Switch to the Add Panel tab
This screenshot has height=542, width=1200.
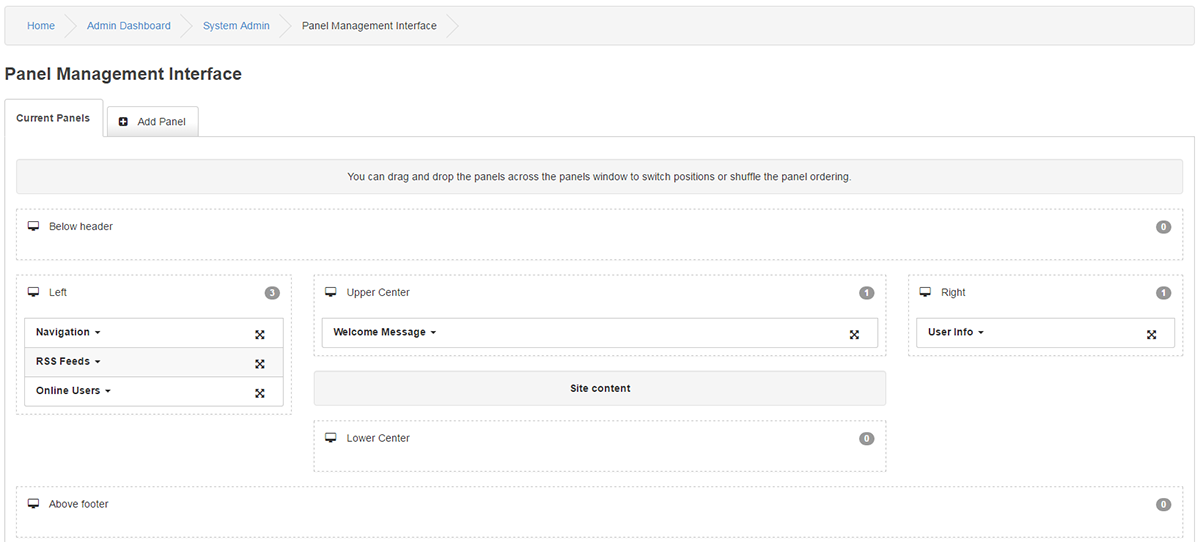(x=153, y=122)
